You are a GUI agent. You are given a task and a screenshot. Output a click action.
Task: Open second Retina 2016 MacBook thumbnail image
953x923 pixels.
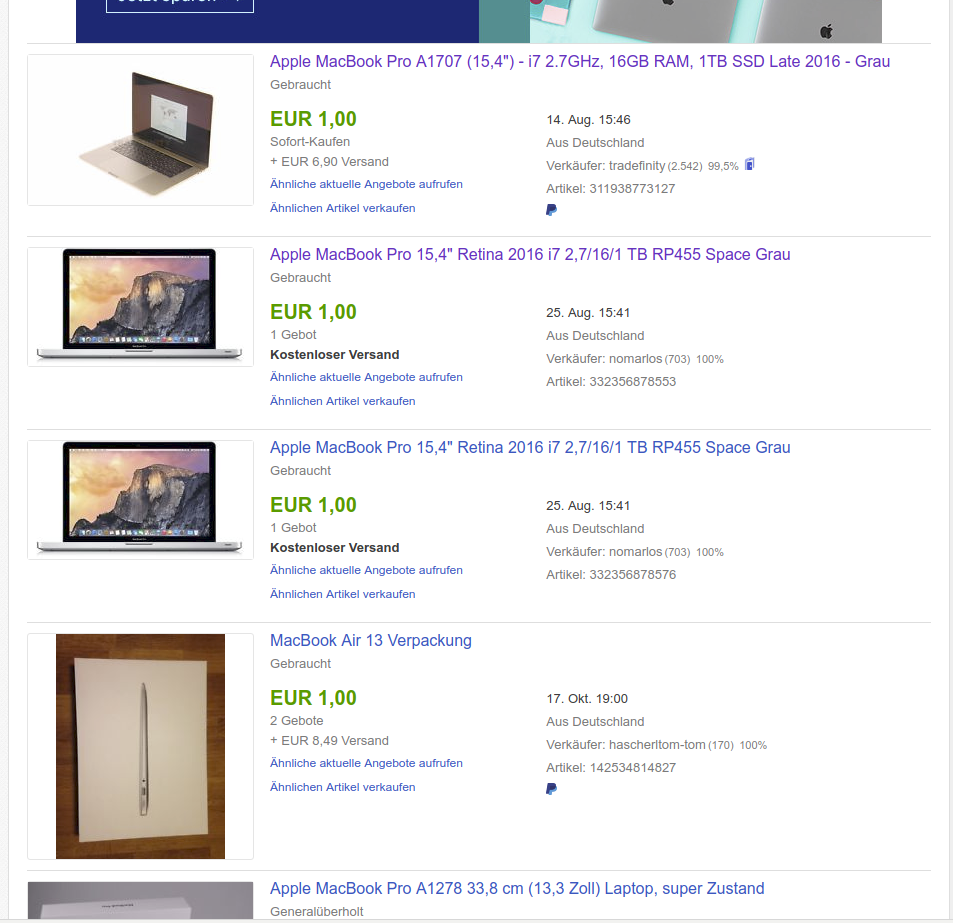click(x=140, y=500)
